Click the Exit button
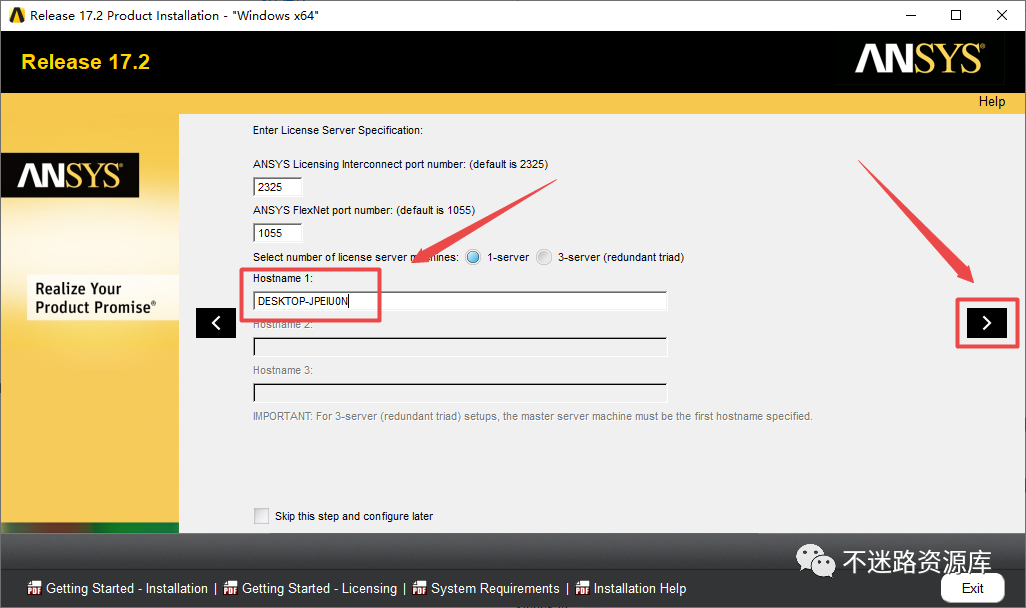Screen dimensions: 1026x608 click(972, 588)
